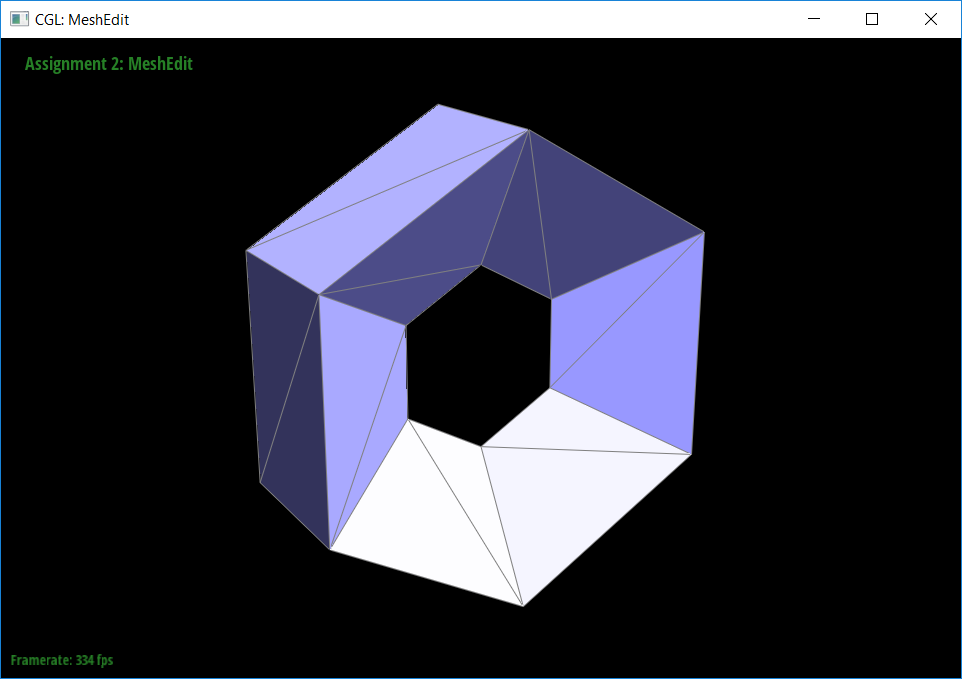This screenshot has width=962, height=679.
Task: Click the 'Framerate: 334 fps' status text
Action: (62, 660)
